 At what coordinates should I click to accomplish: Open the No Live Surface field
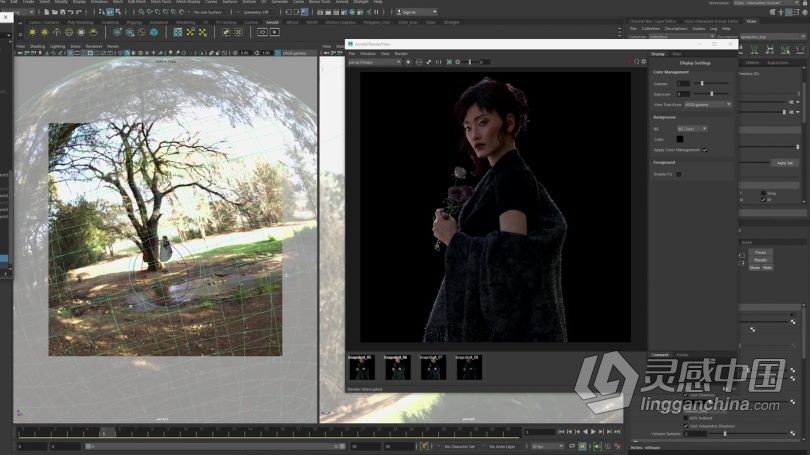click(208, 12)
